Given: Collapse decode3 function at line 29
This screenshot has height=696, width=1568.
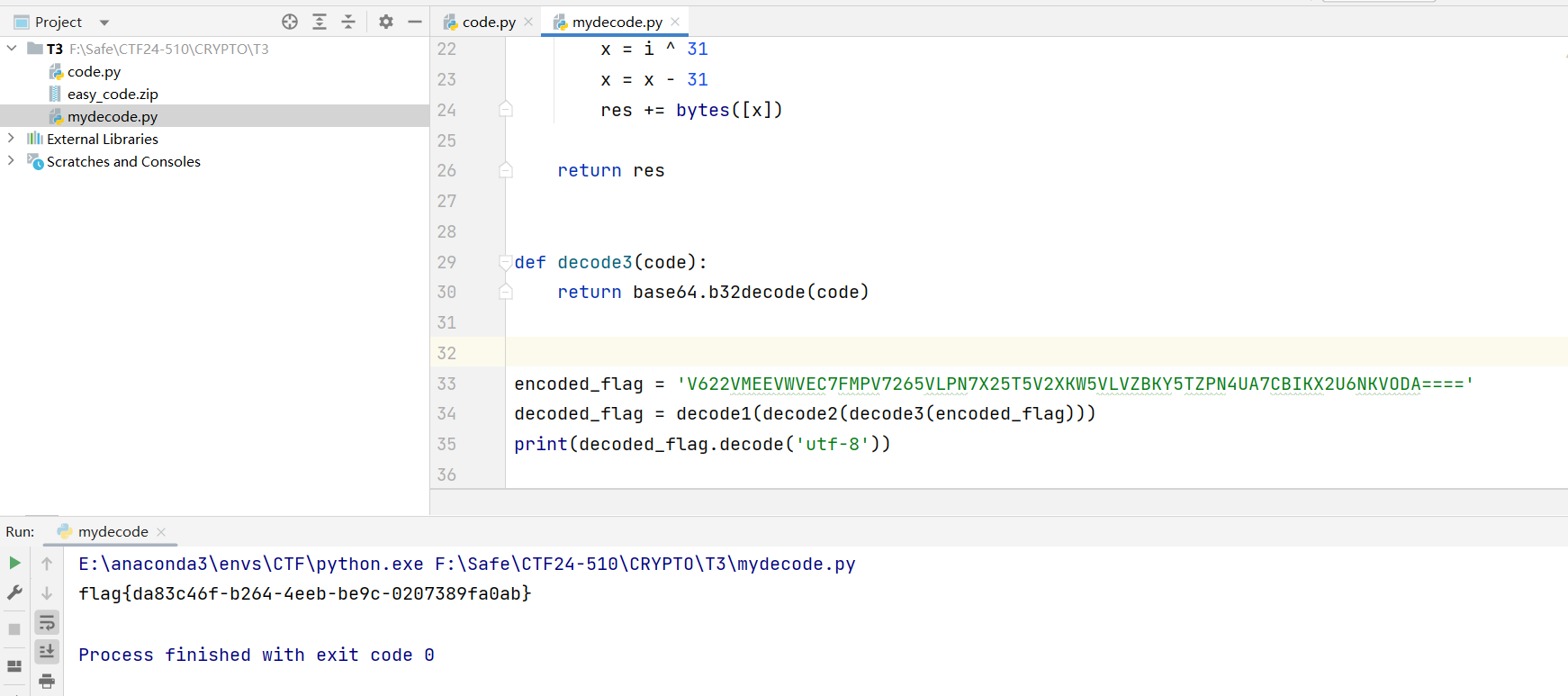Looking at the screenshot, I should pos(506,262).
